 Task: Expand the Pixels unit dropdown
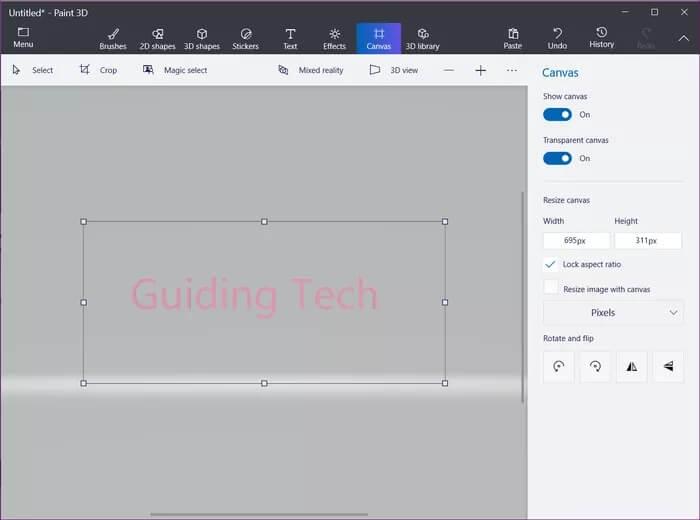click(x=613, y=312)
